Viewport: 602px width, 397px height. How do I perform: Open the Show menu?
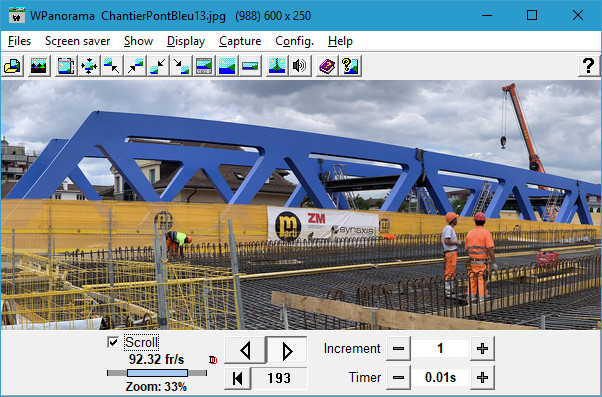tap(138, 41)
